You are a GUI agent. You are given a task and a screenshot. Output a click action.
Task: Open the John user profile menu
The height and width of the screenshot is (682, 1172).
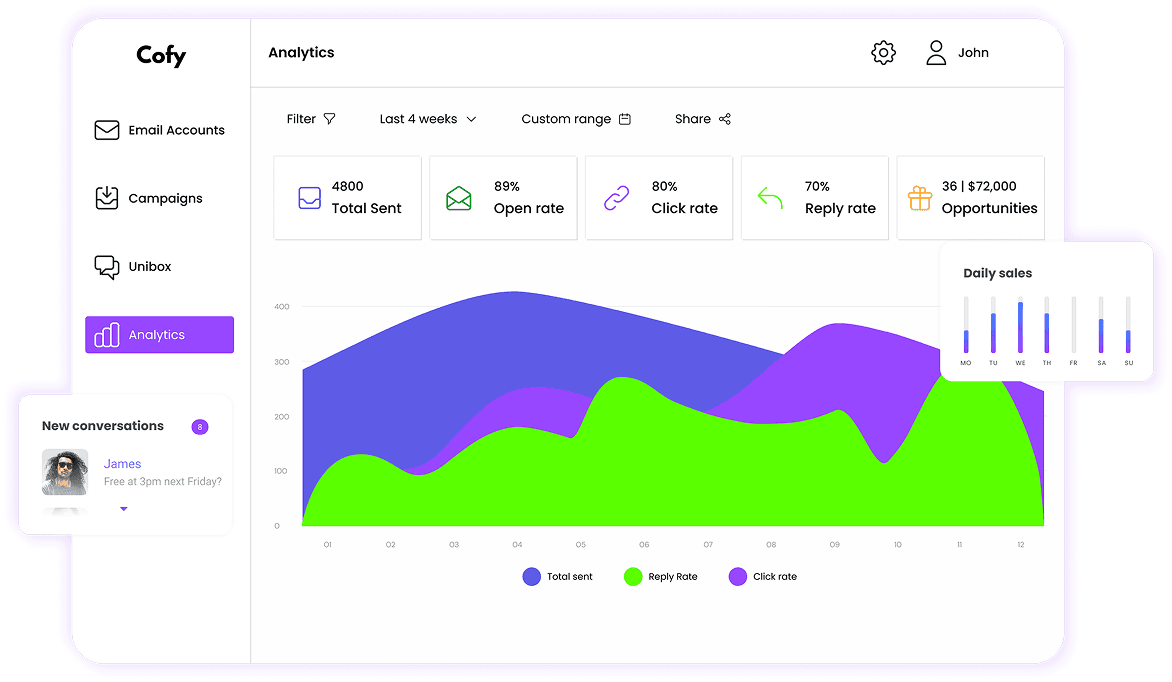(x=957, y=52)
